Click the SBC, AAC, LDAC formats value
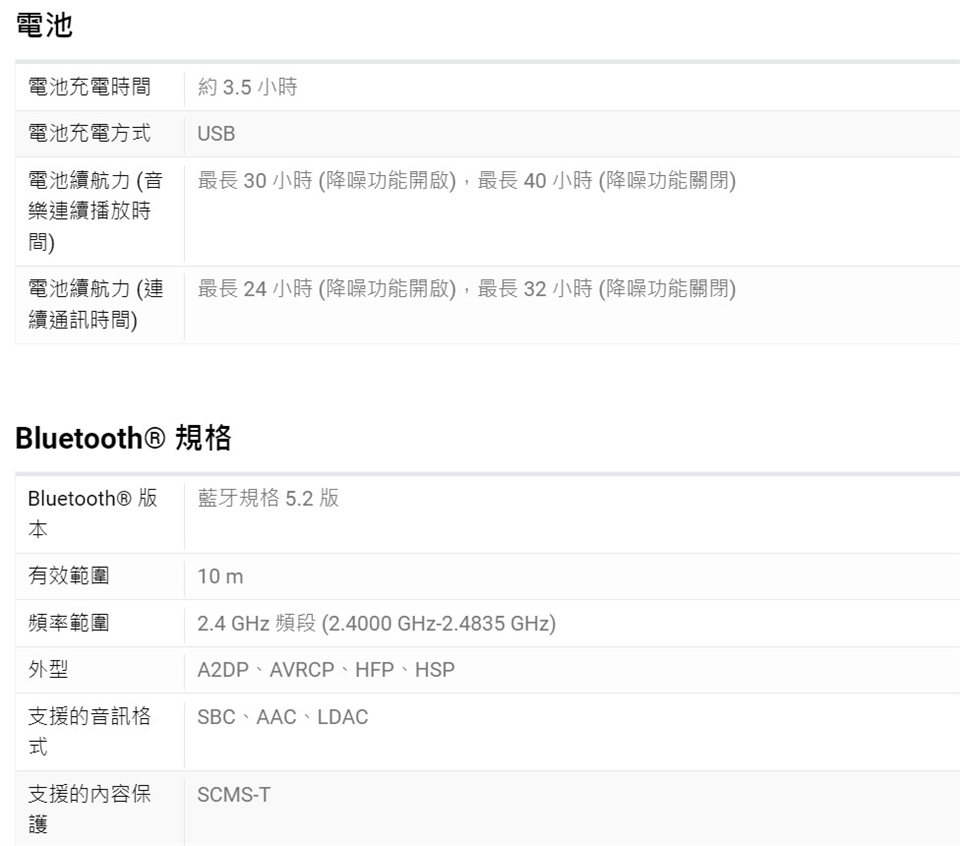 coord(282,717)
